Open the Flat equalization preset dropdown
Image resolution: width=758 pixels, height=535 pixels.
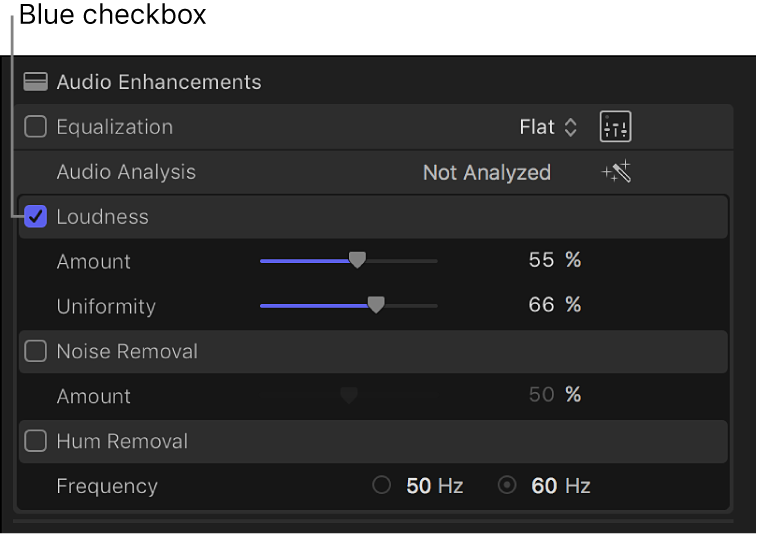[548, 127]
